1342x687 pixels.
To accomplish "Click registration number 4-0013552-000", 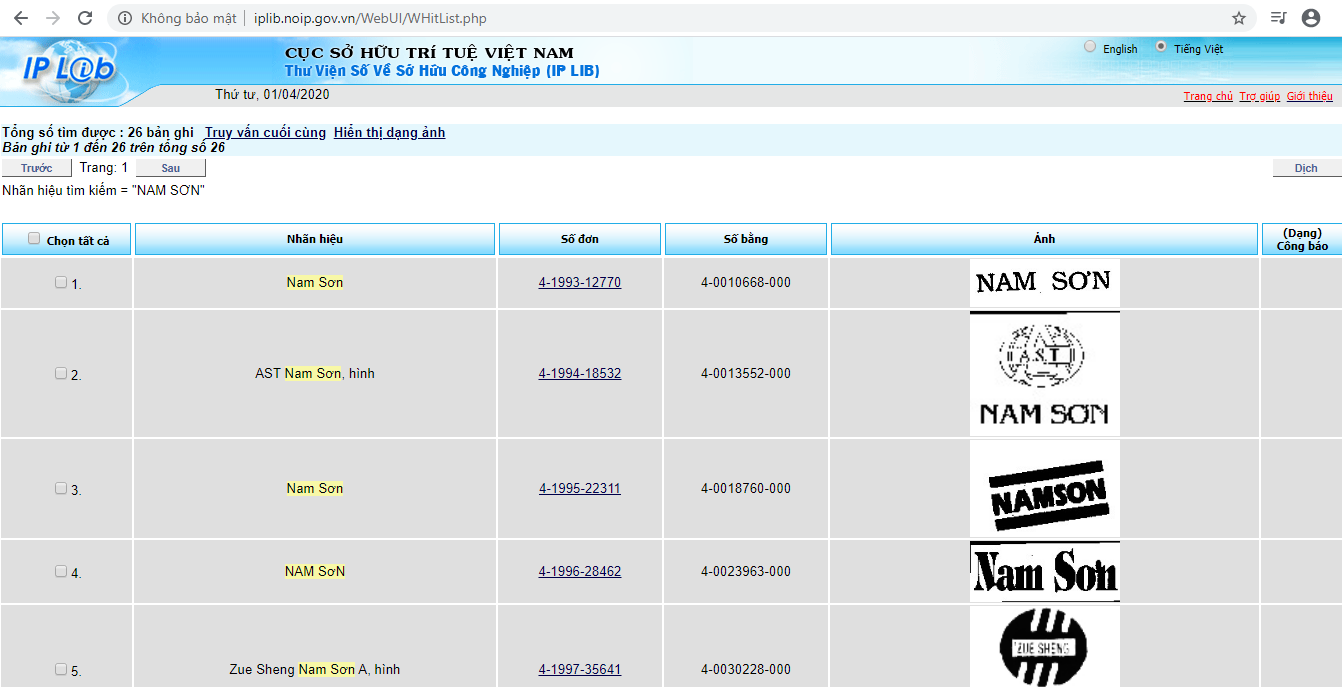I will click(x=746, y=373).
